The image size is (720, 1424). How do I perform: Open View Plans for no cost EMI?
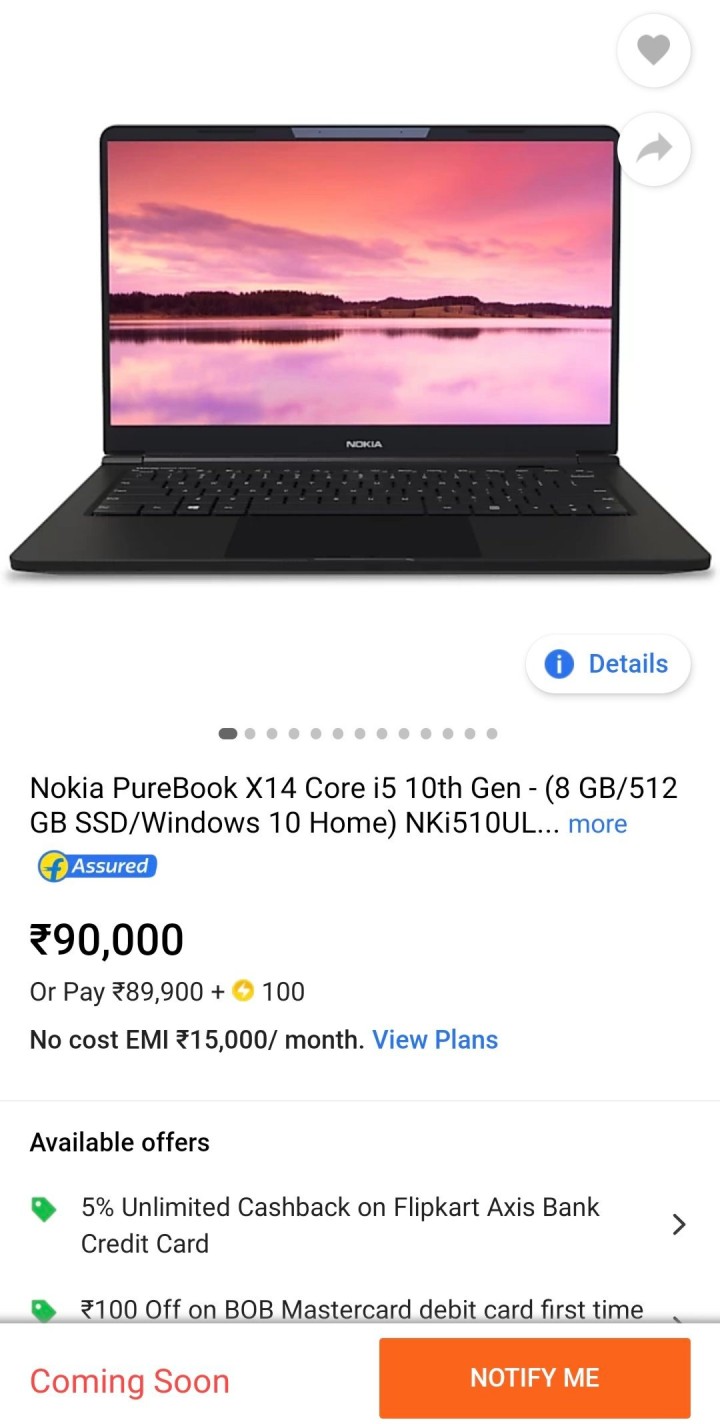click(x=435, y=1040)
